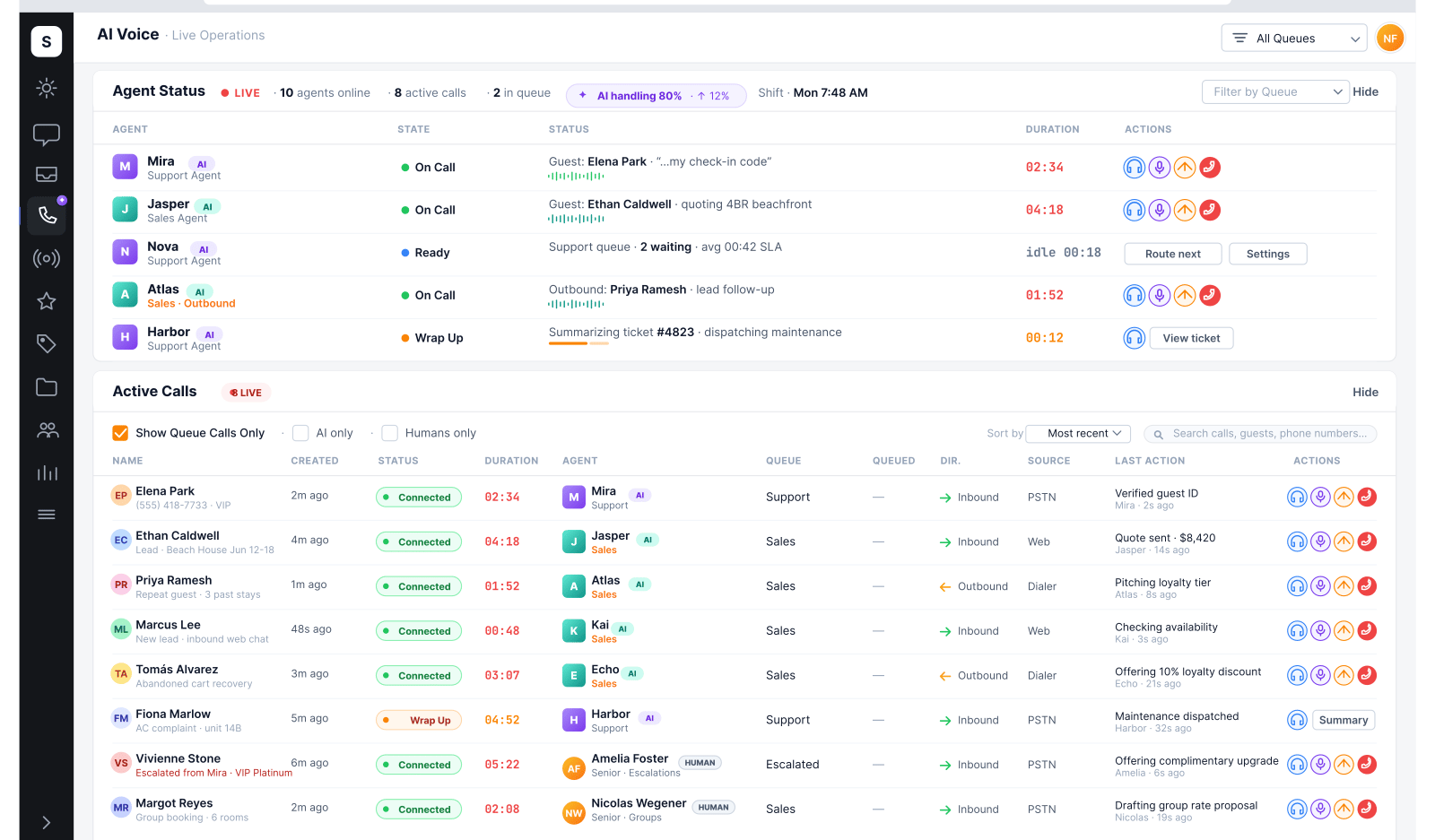
Task: Open the sun icon in sidebar
Action: click(47, 88)
